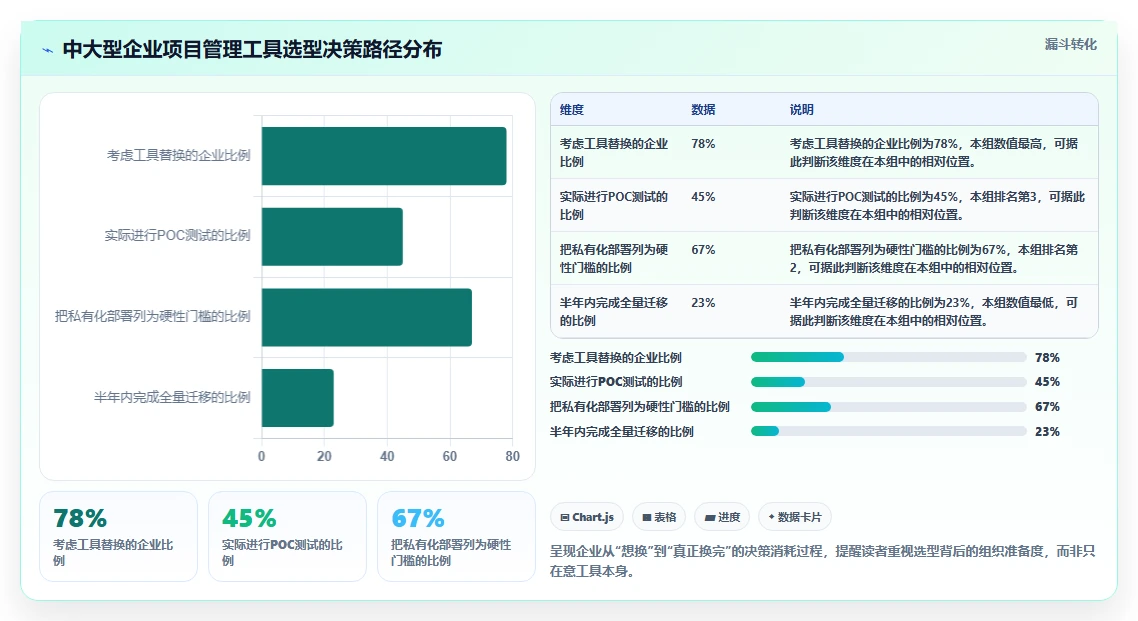The image size is (1138, 621).
Task: Click the 78% data card
Action: pos(118,537)
